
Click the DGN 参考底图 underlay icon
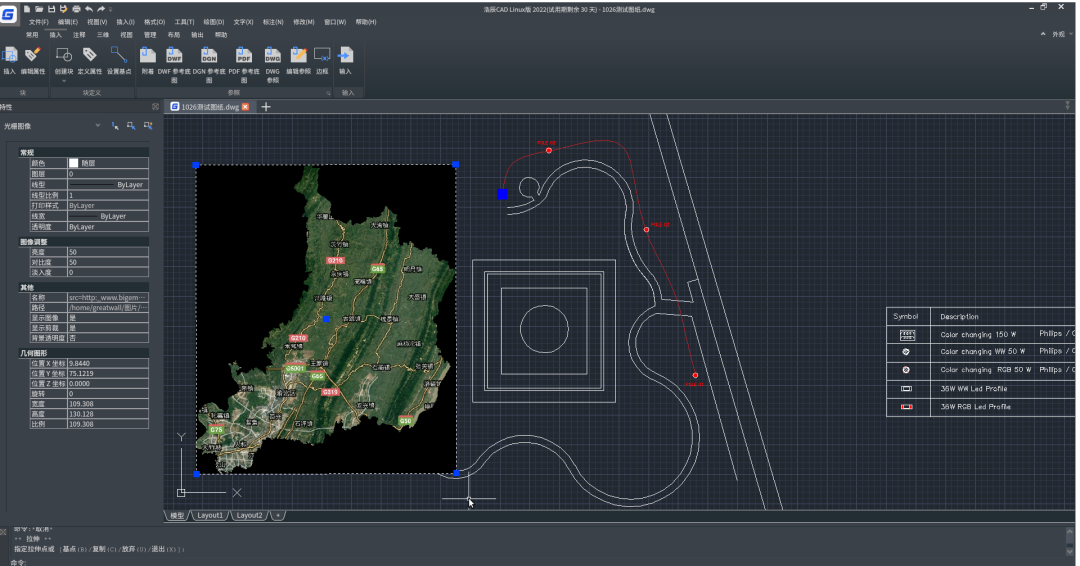click(209, 55)
